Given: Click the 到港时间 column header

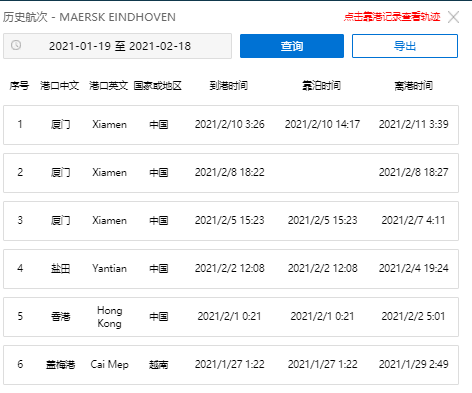Looking at the screenshot, I should (x=229, y=86).
